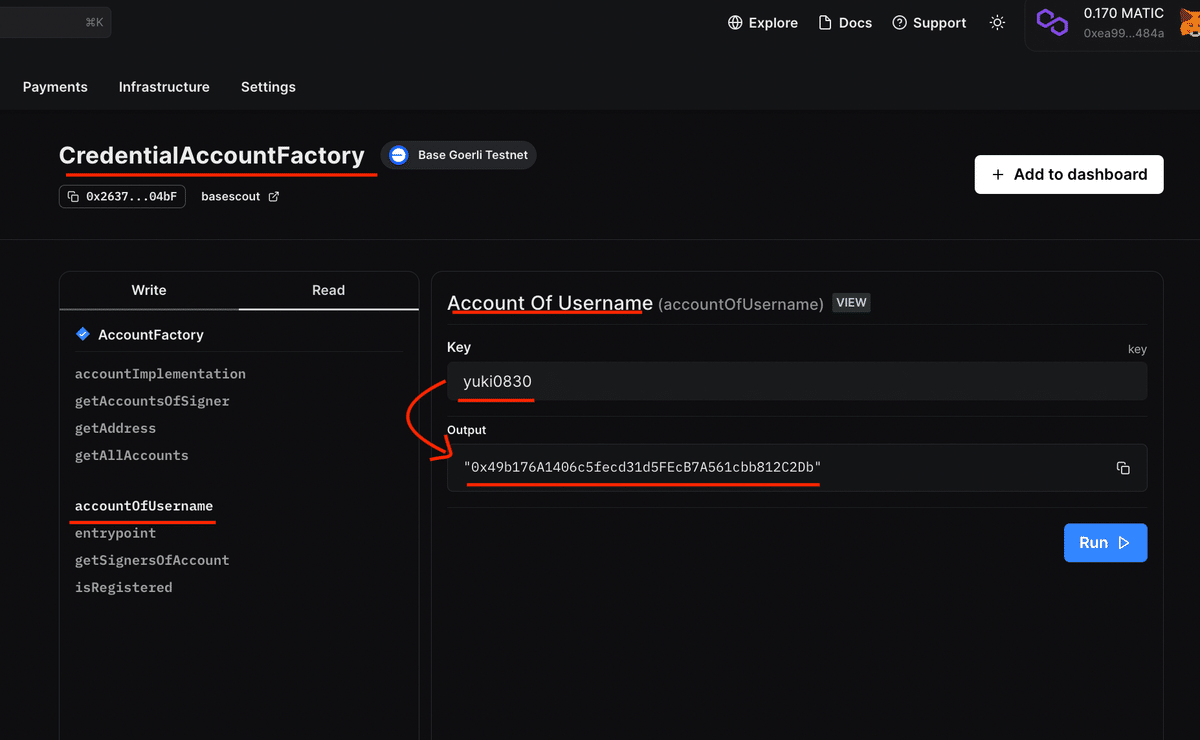This screenshot has height=740, width=1200.
Task: Click the AccountFactory extension heading
Action: point(151,334)
